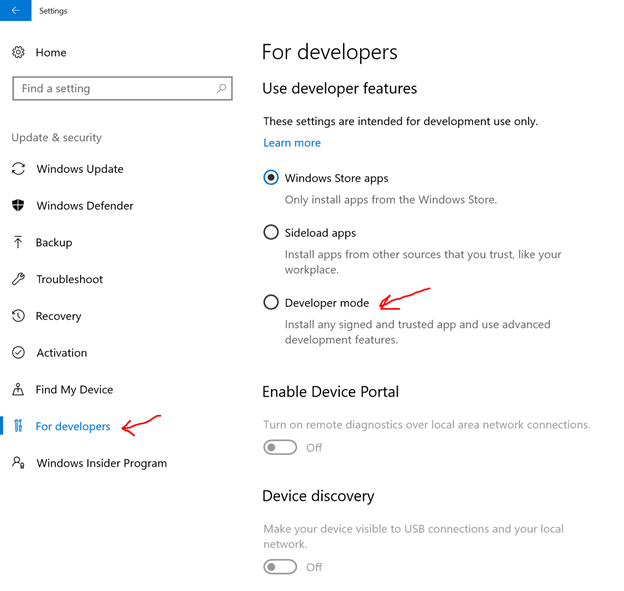Toggle the Enable Device Portal switch
Viewport: 624px width, 591px height.
280,447
